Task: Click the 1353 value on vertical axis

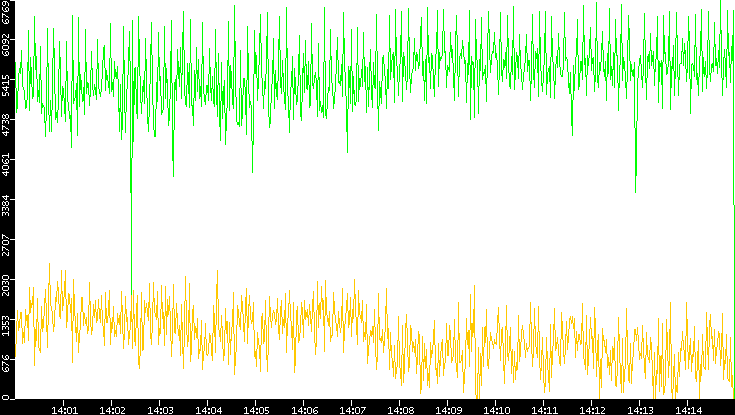Action: (5, 326)
